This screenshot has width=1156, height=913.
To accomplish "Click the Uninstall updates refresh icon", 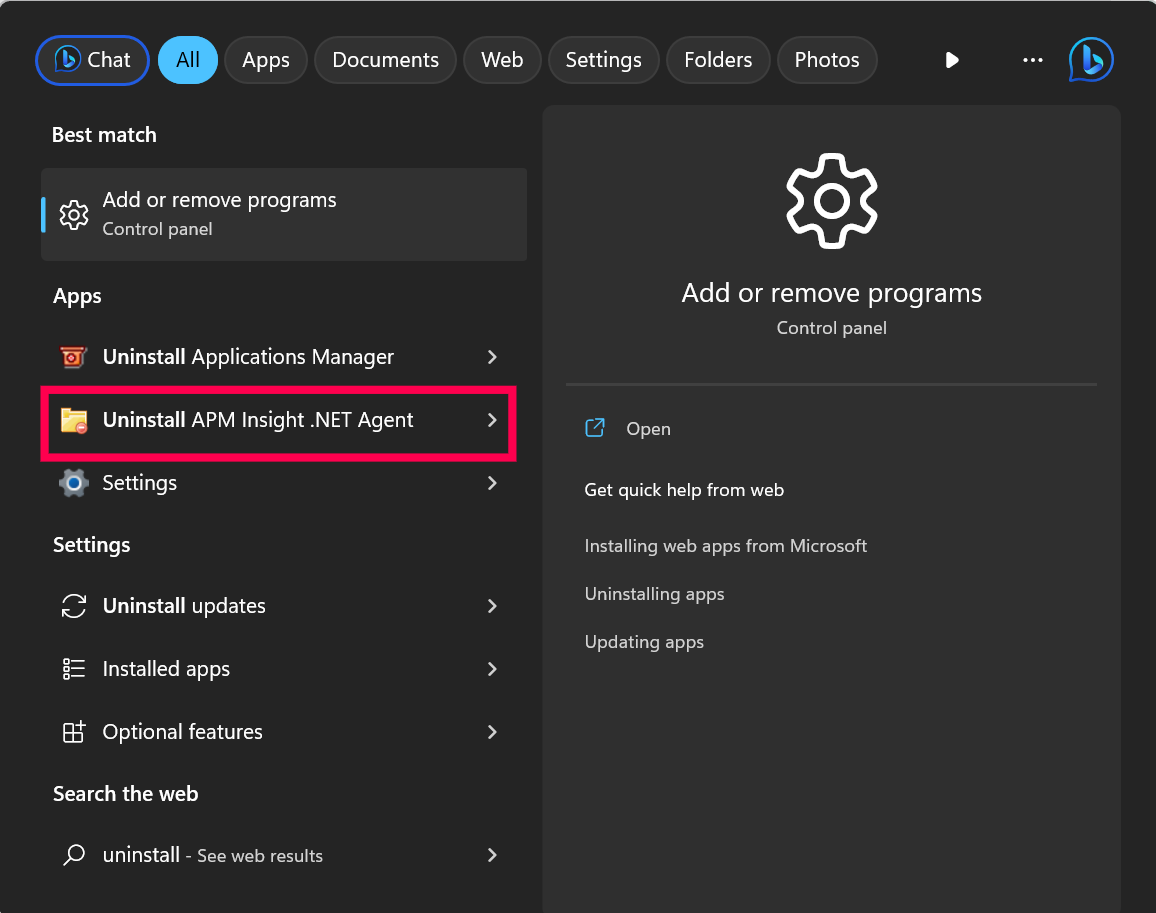I will (x=74, y=606).
